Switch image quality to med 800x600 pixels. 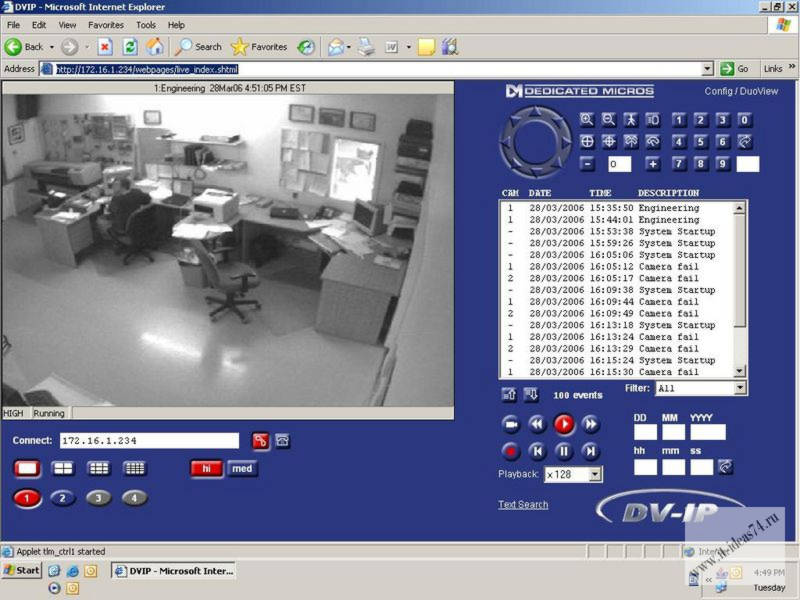242,468
